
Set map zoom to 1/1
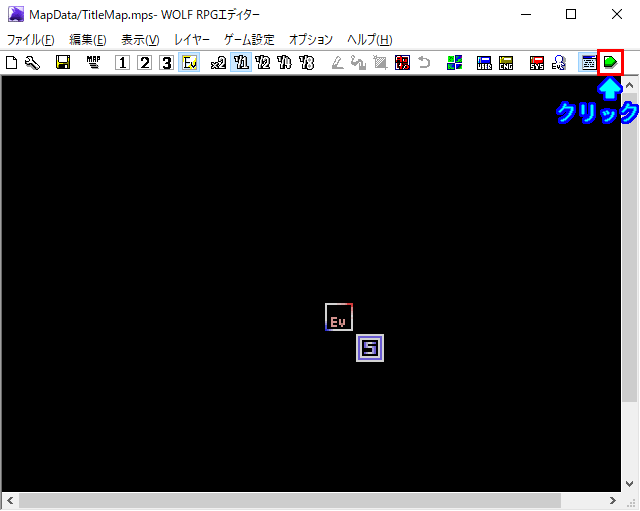241,63
